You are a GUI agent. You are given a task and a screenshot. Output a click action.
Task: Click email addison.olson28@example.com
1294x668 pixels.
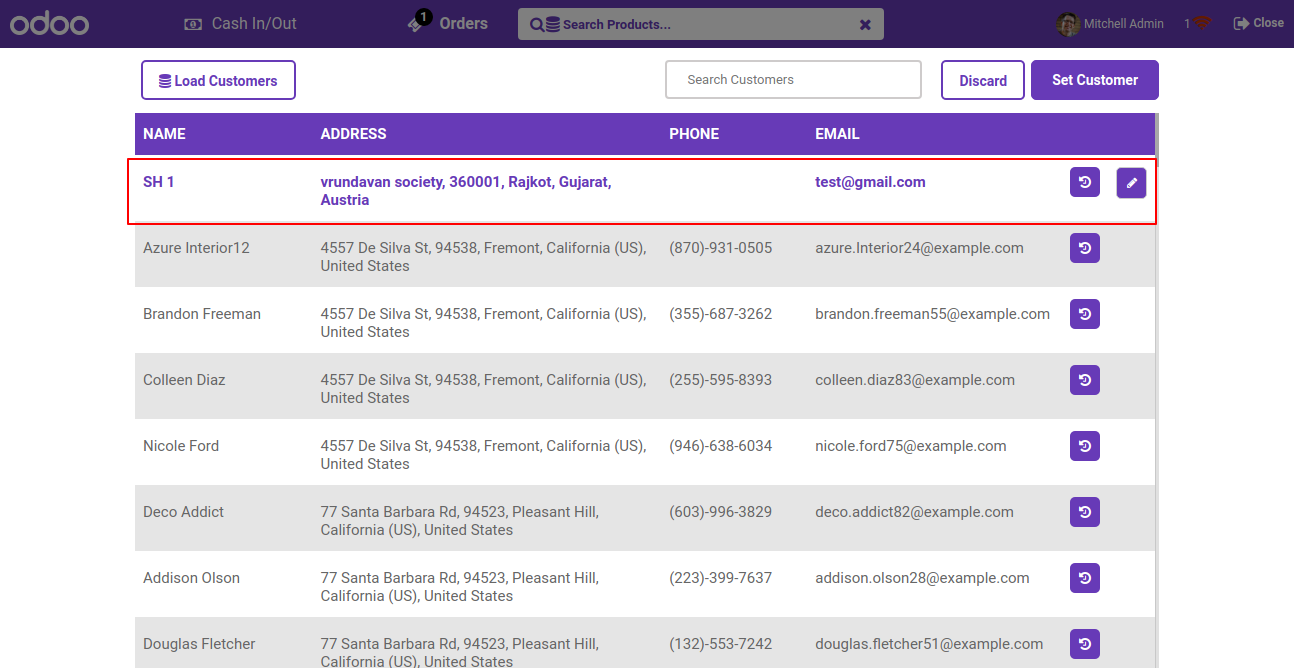tap(922, 578)
